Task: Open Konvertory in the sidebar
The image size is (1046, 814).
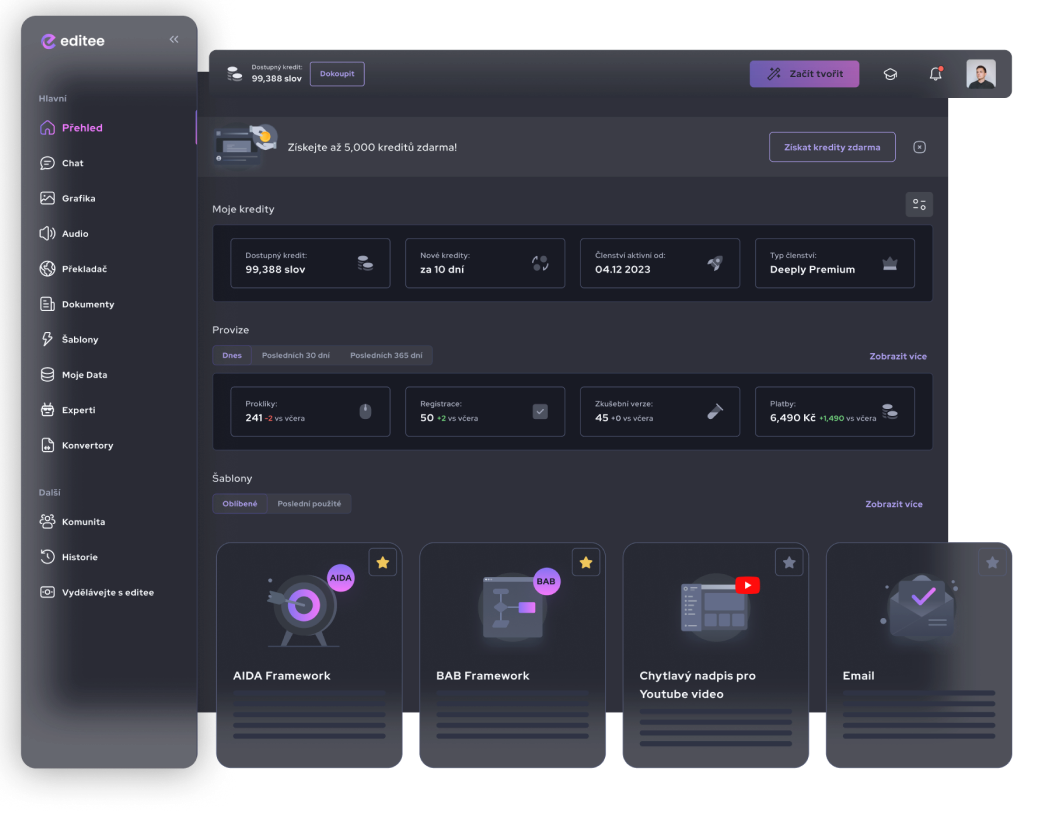Action: pos(87,445)
